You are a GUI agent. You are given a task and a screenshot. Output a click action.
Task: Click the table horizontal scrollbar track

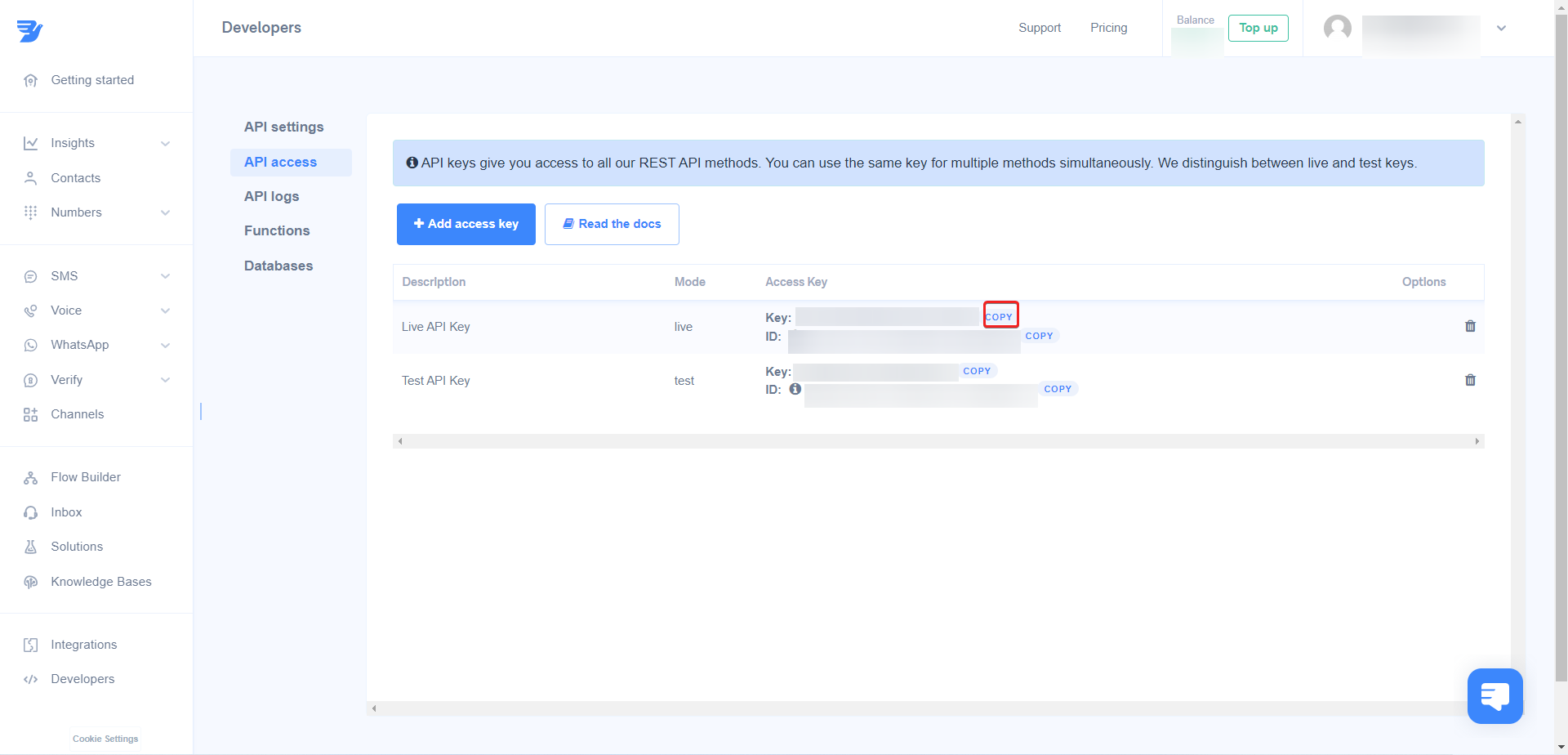[x=938, y=441]
